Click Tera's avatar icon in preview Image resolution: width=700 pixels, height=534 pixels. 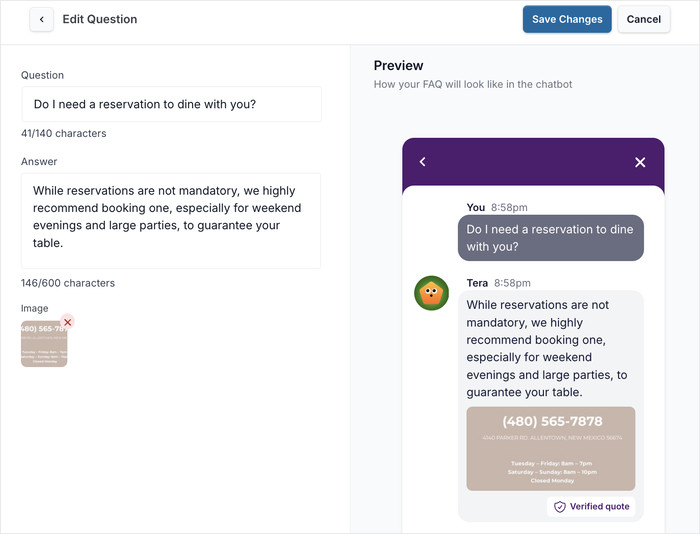[x=431, y=293]
